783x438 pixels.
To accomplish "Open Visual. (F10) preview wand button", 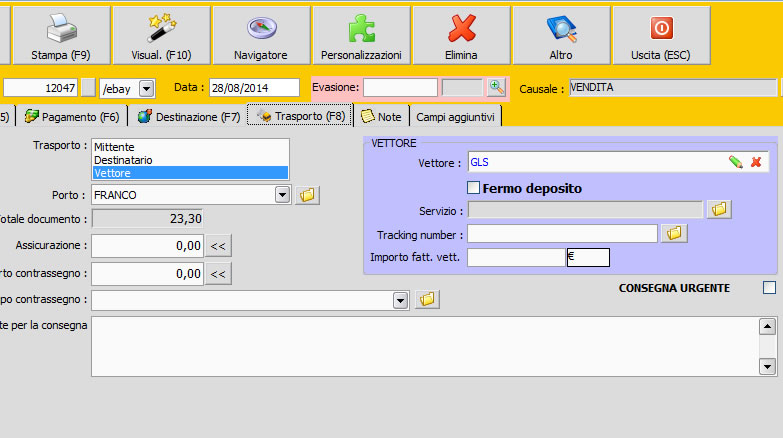I will 161,35.
